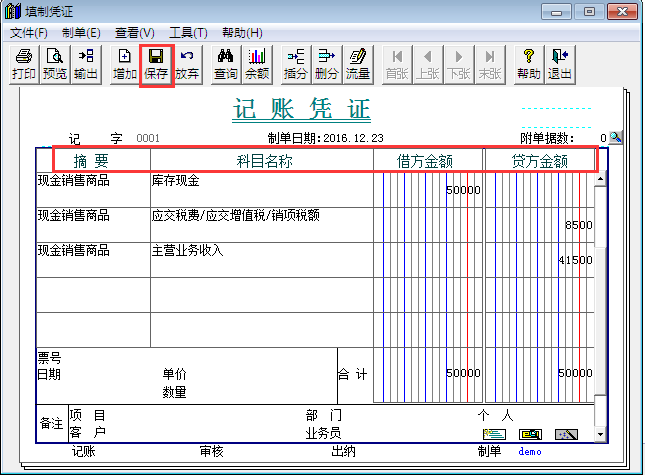Show account balance with 余额 icon
645x475 pixels.
click(x=257, y=65)
